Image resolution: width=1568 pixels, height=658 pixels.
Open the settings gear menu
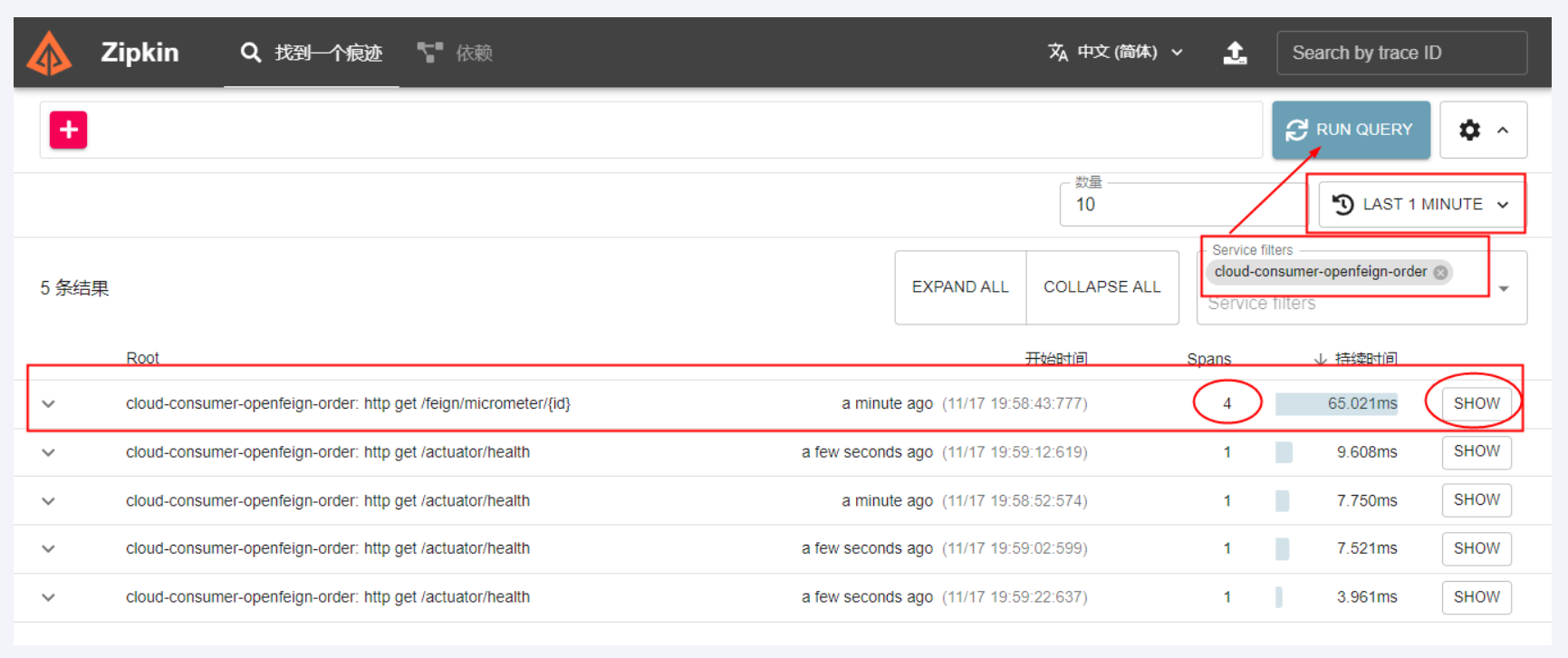[1469, 130]
